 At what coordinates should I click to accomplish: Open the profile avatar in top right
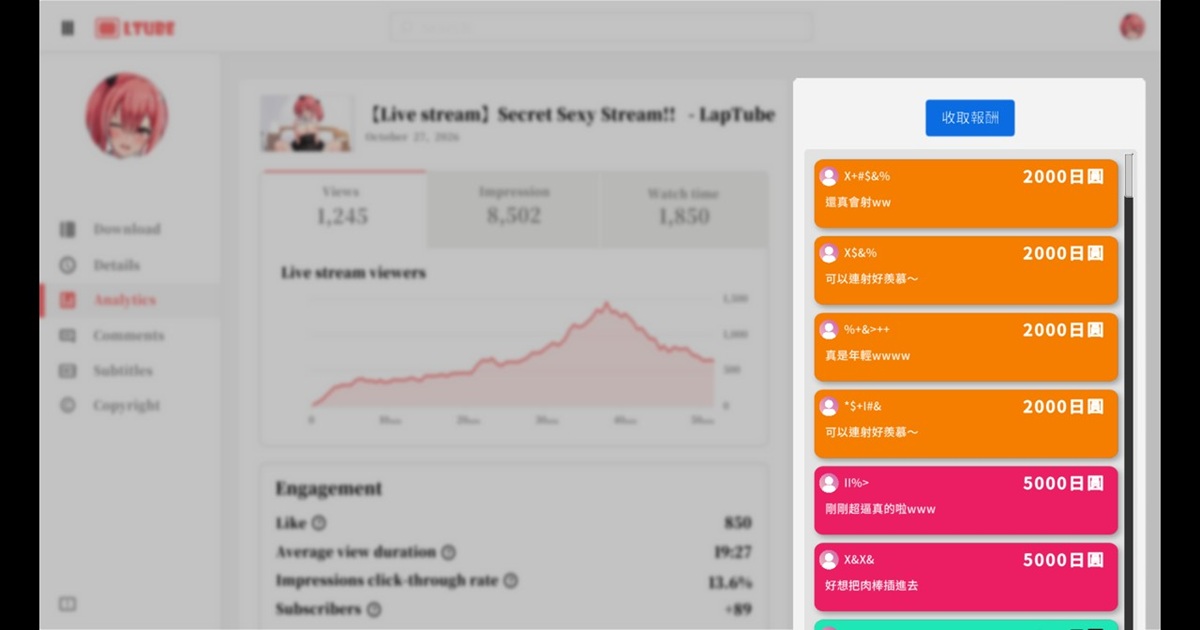pyautogui.click(x=1131, y=27)
